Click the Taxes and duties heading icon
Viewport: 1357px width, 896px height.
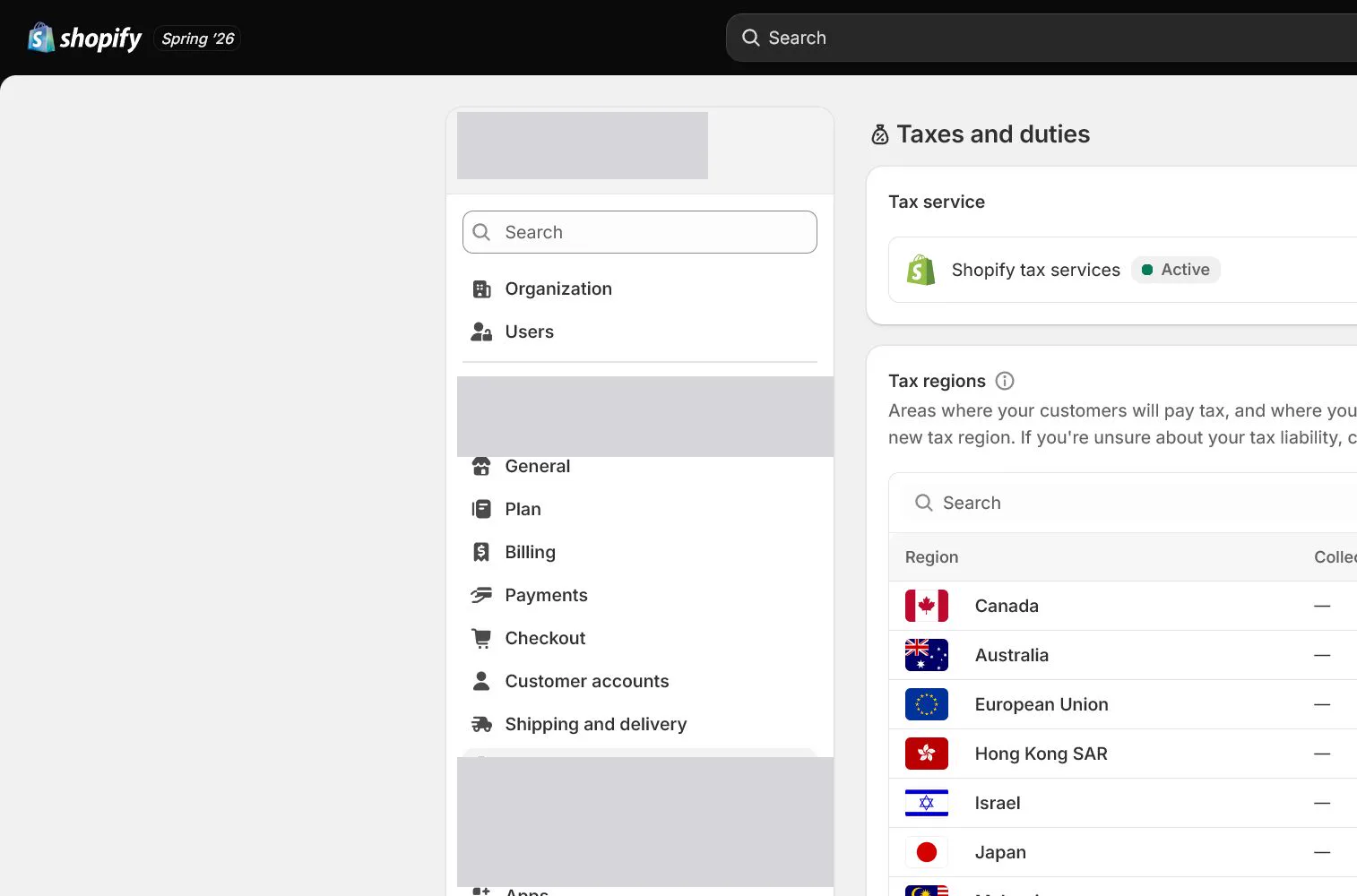tap(880, 134)
